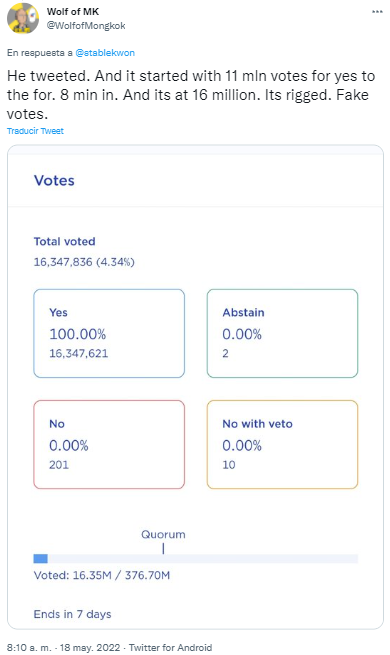Open the @WolfofMongkok handle link
Viewport: 390px width, 655px height.
click(x=86, y=25)
